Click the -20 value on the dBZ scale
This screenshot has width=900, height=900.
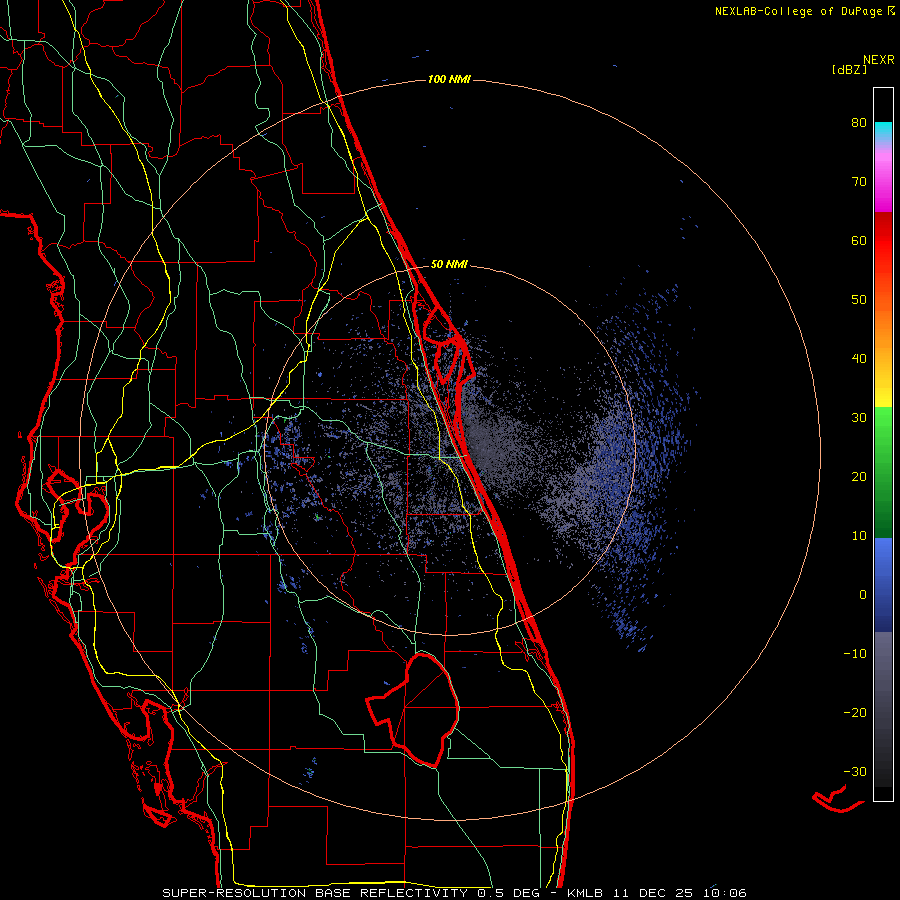pos(855,713)
